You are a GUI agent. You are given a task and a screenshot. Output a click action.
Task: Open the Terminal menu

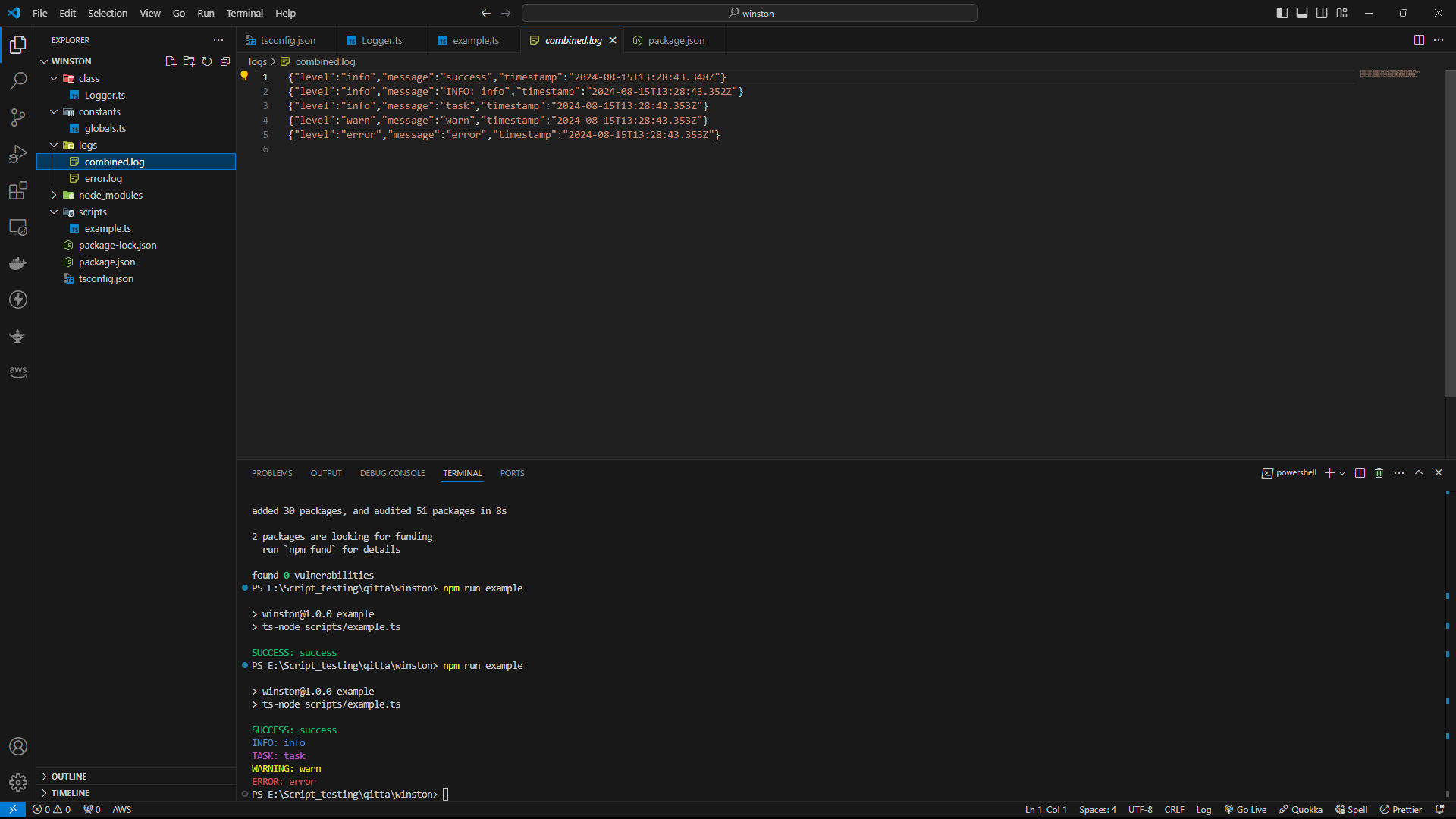pyautogui.click(x=244, y=13)
